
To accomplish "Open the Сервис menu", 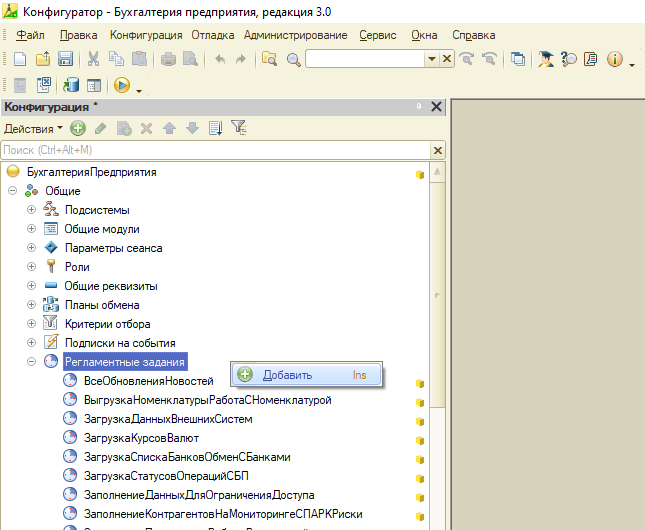I will (x=378, y=35).
